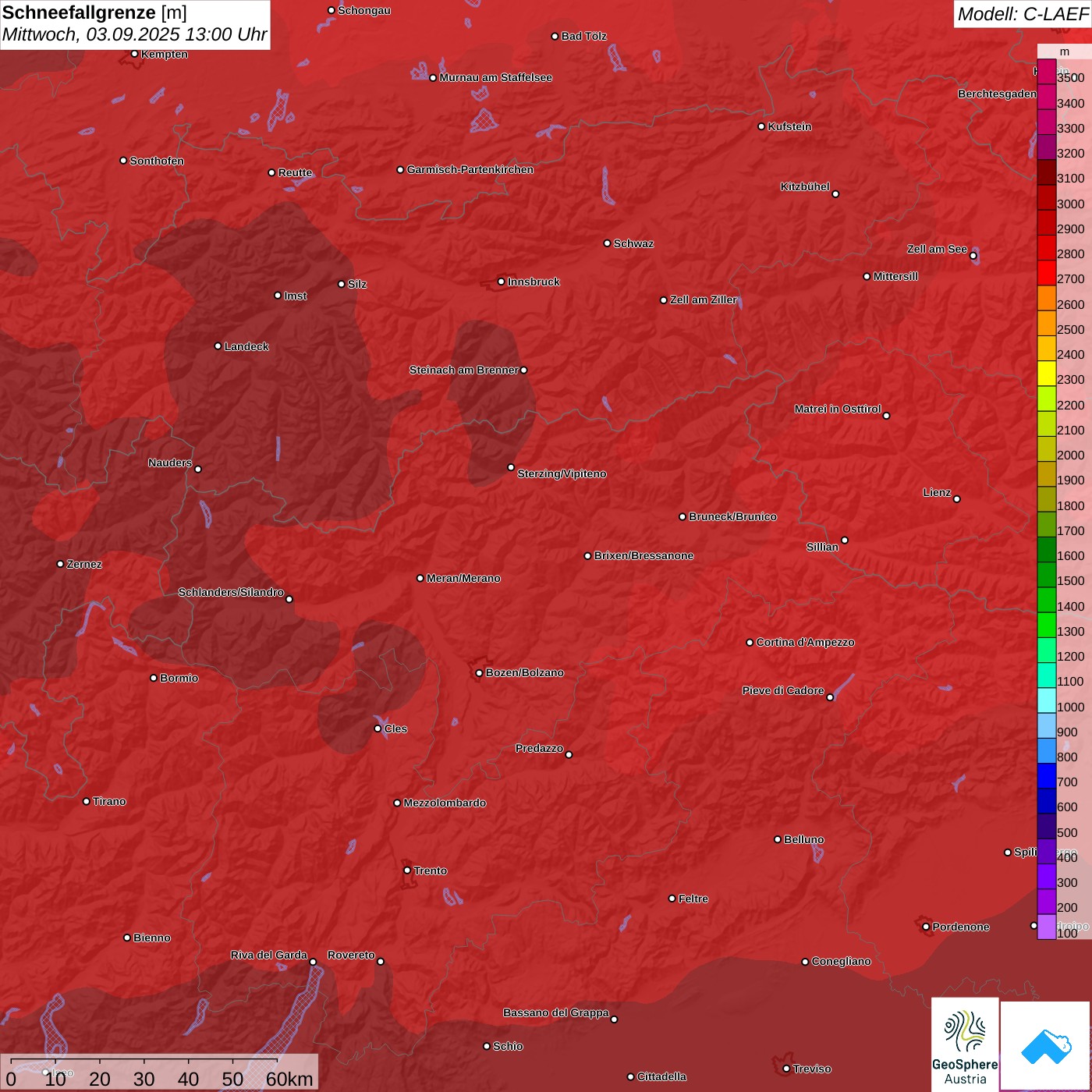Image resolution: width=1092 pixels, height=1092 pixels.
Task: Click the 'Modell: C-LAEF' label
Action: tap(1023, 14)
